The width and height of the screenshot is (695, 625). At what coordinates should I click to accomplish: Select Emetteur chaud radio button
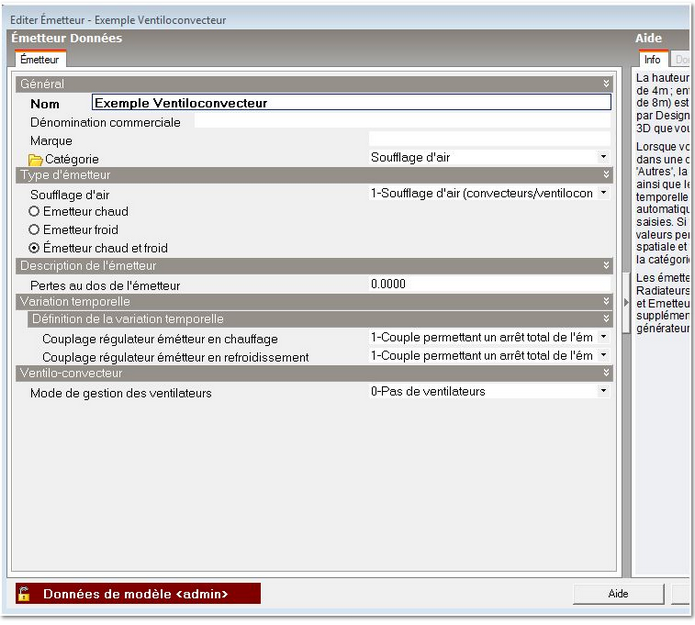(35, 212)
